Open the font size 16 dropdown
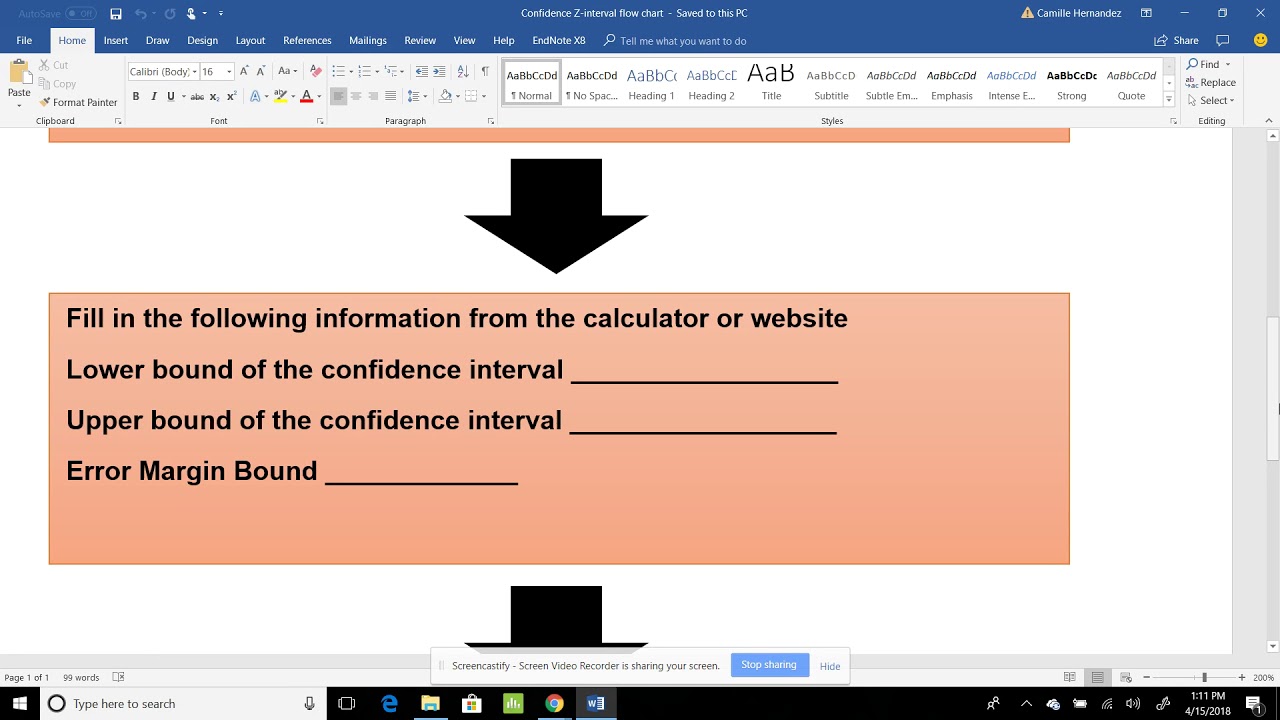This screenshot has width=1280, height=720. coord(229,72)
